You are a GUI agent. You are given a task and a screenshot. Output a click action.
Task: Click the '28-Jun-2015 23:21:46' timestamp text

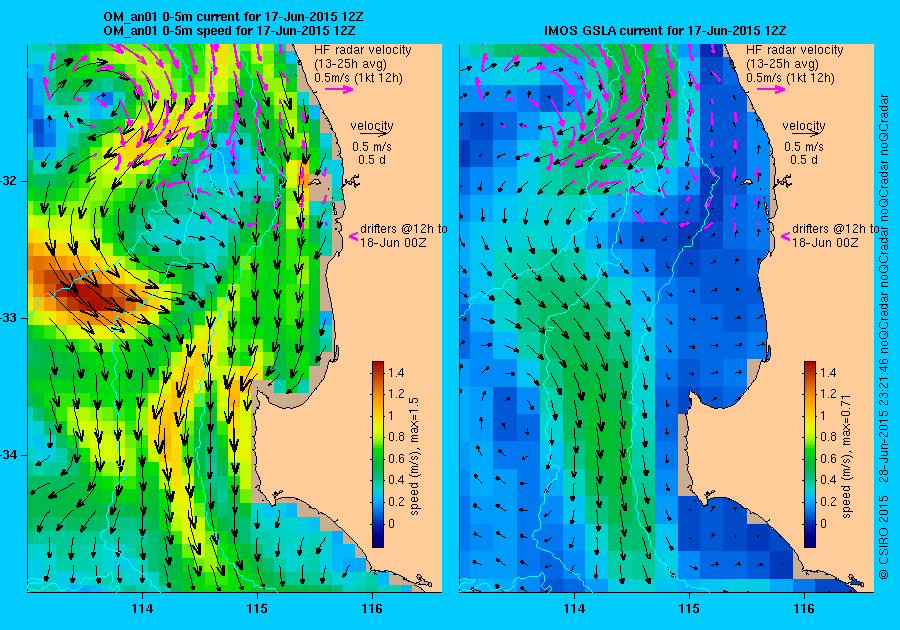[x=883, y=420]
